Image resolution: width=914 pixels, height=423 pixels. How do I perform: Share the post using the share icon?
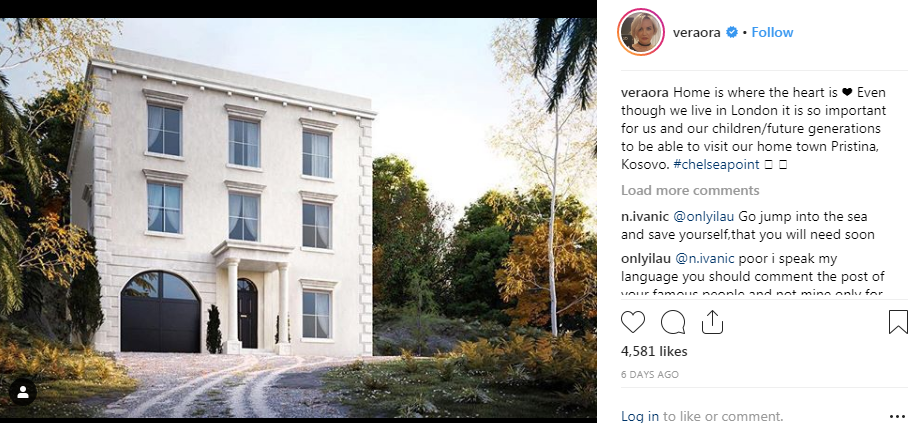pos(712,322)
